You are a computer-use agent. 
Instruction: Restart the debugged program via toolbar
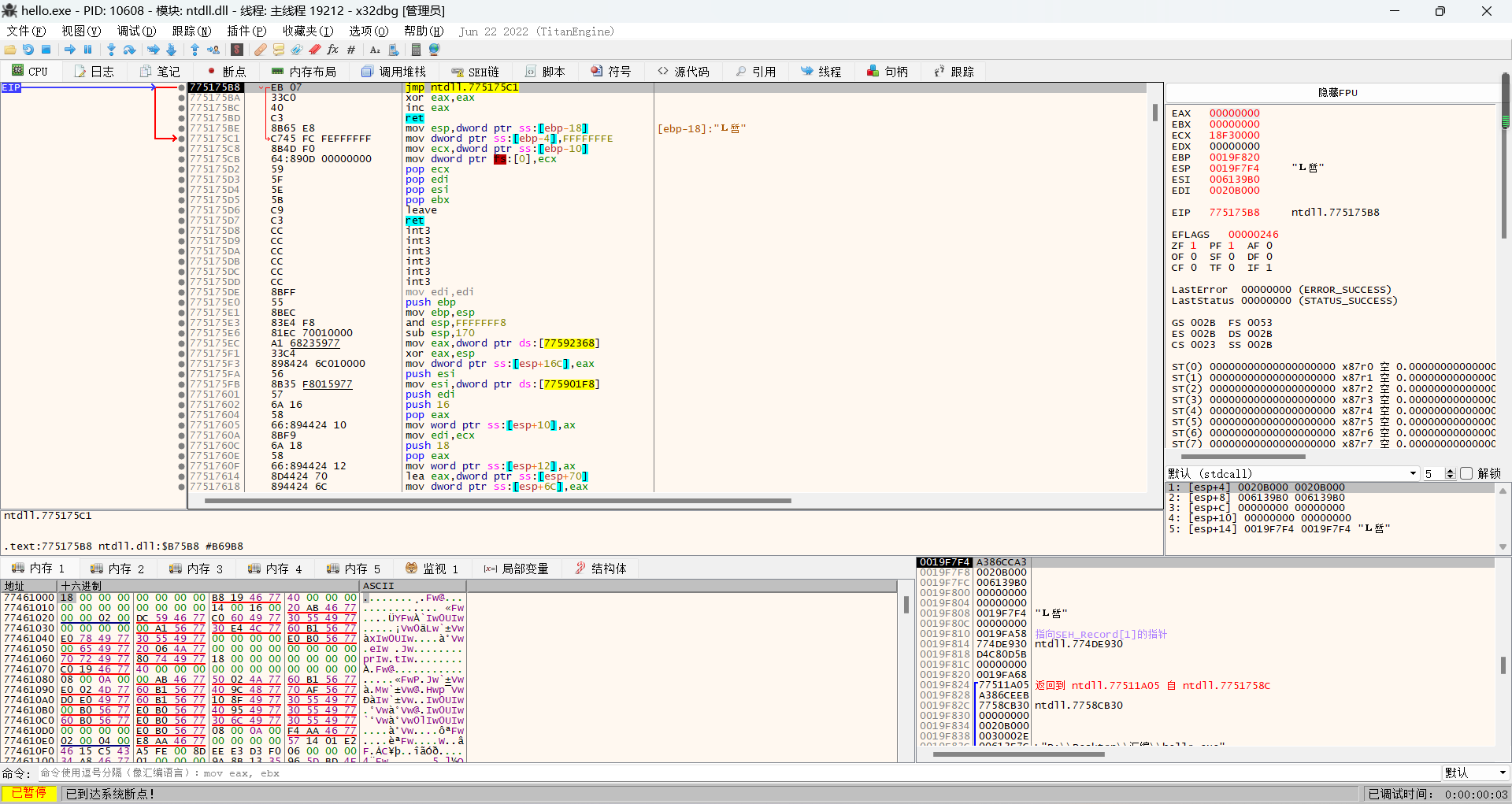28,50
